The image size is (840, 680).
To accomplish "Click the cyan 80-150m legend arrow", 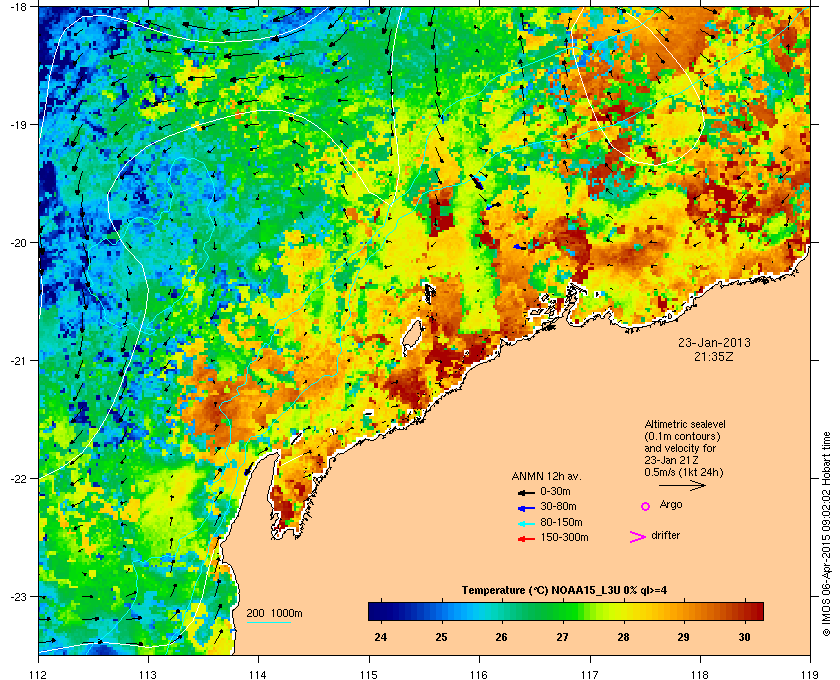I will tap(526, 524).
